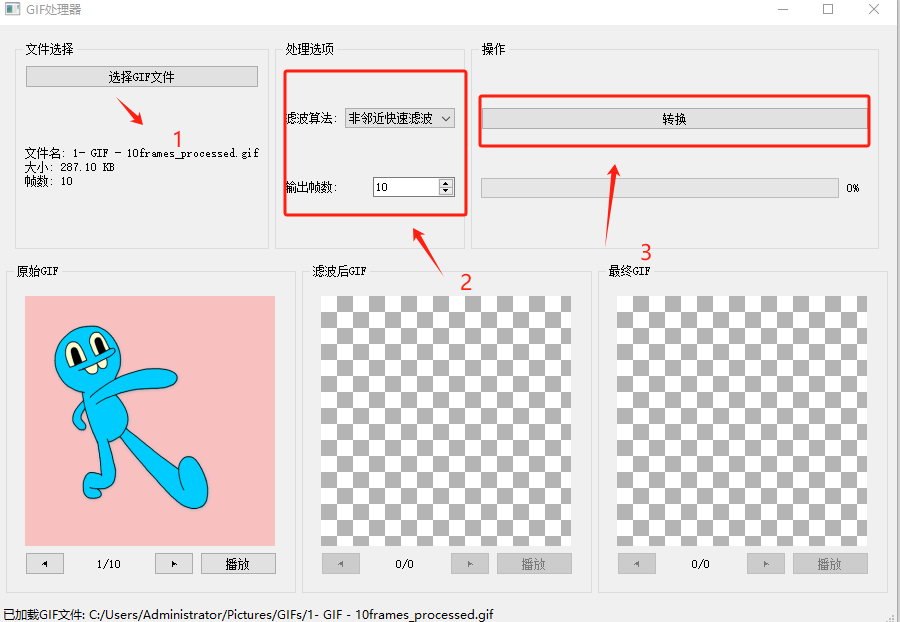The width and height of the screenshot is (900, 622).
Task: Decrease 输出帧数 with the down arrow
Action: point(446,191)
